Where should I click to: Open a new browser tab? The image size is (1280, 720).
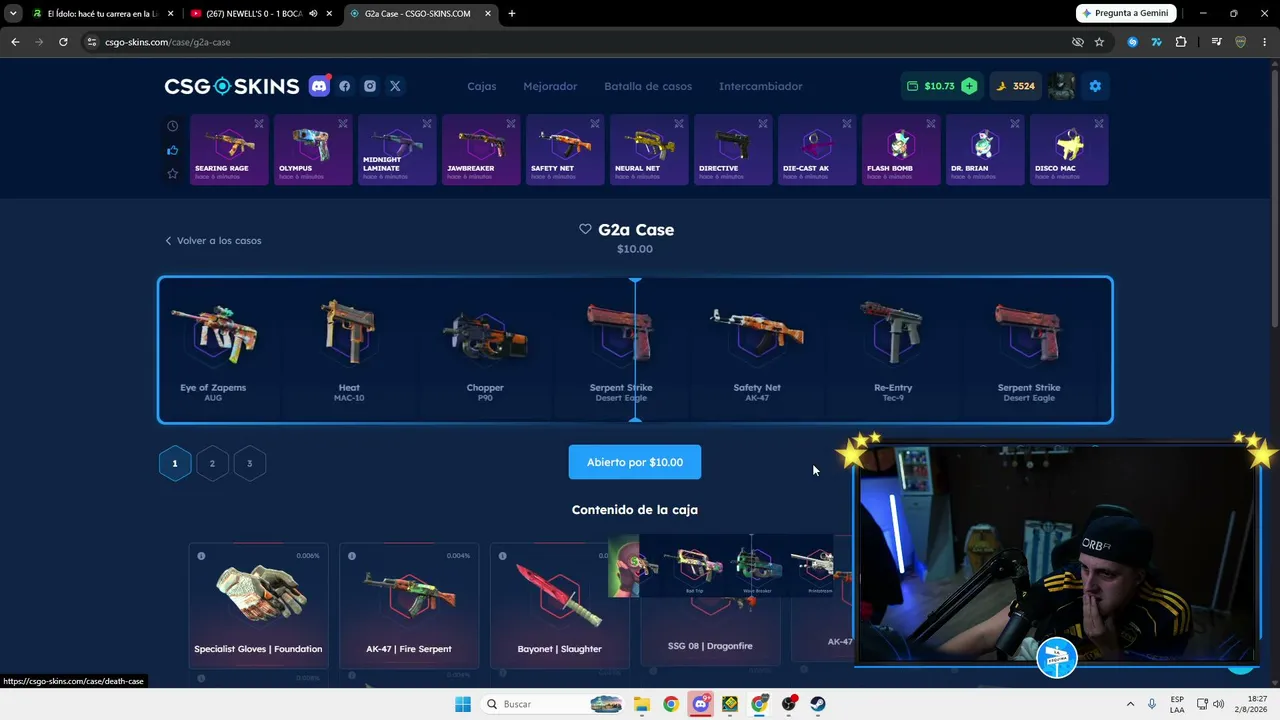[x=512, y=14]
